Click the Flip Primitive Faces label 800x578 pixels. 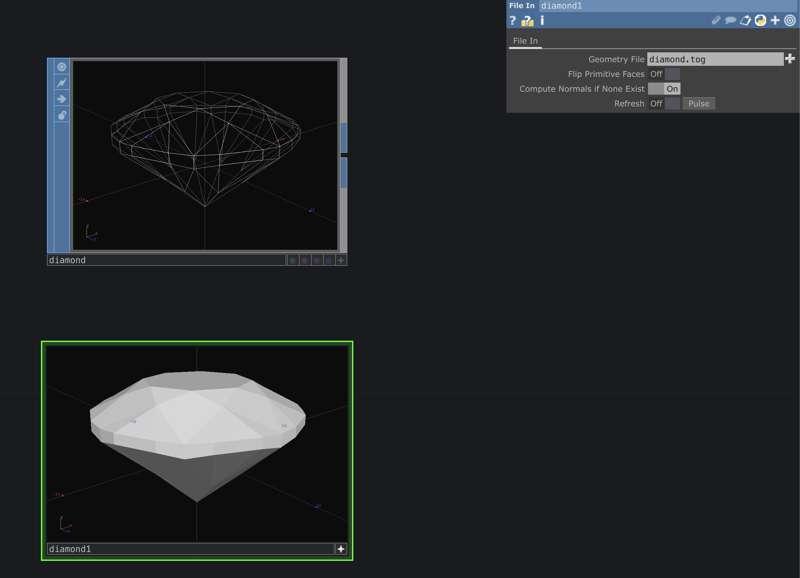pos(606,74)
